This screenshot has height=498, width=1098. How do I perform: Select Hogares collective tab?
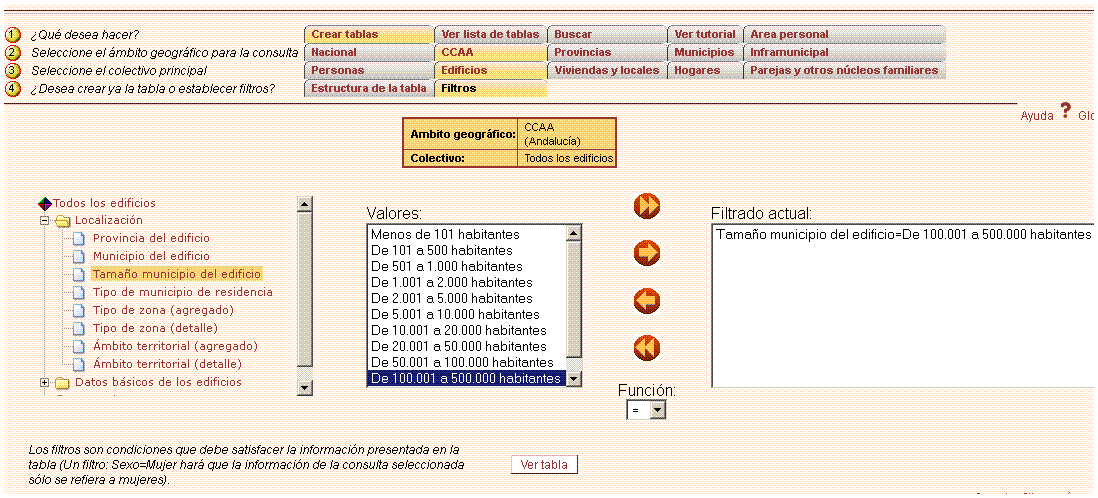click(705, 71)
